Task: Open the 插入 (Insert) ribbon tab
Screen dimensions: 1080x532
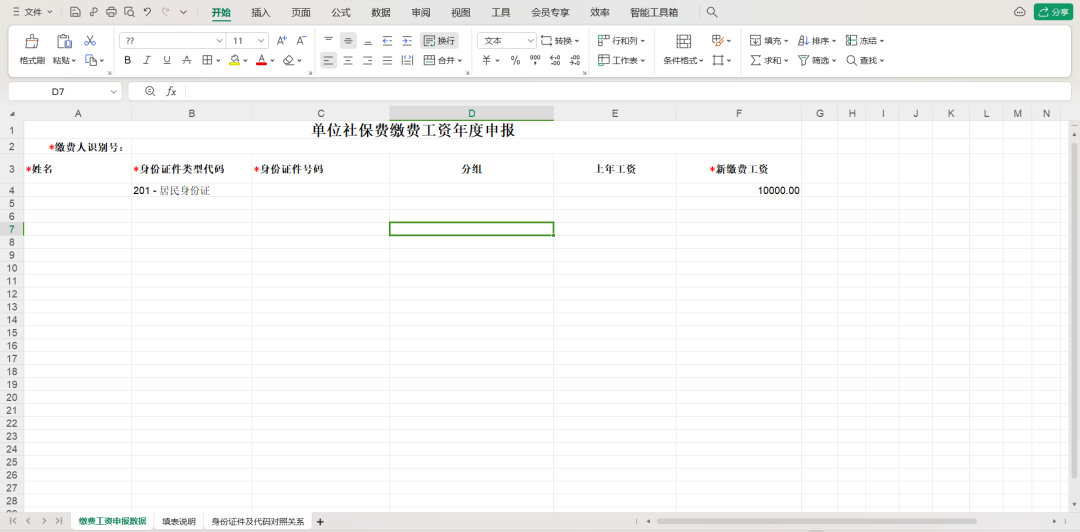Action: coord(260,12)
